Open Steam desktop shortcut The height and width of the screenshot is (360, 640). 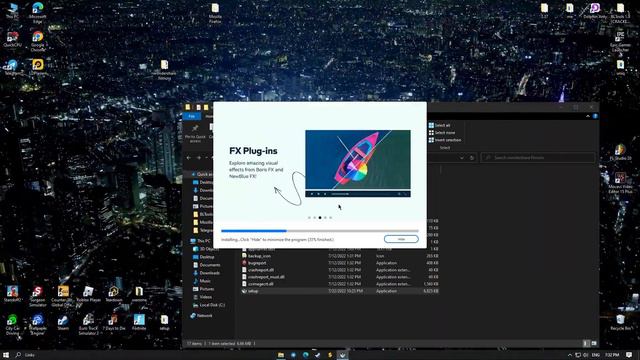coord(63,322)
